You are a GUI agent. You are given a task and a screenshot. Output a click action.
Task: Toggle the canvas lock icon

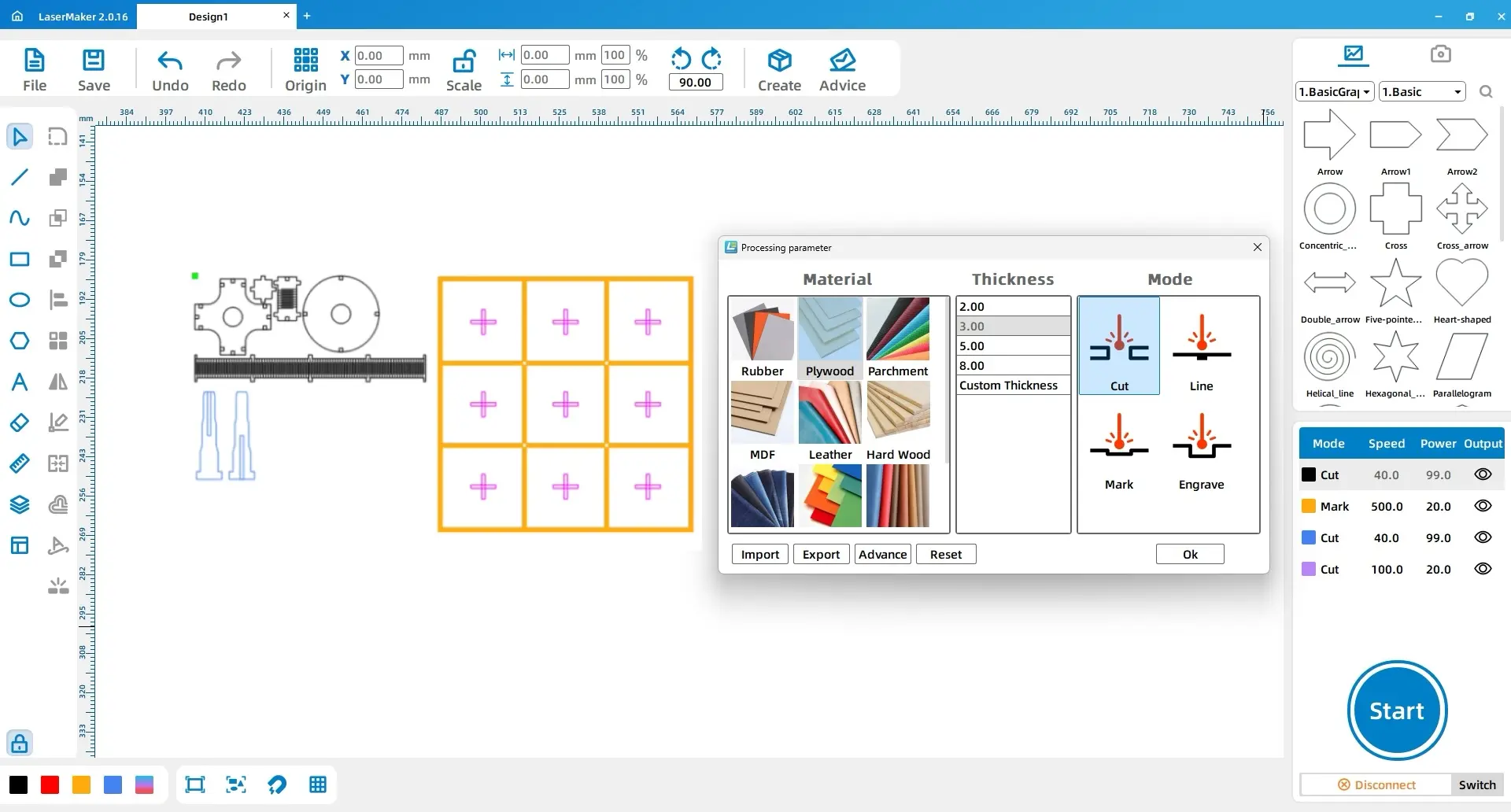coord(20,742)
